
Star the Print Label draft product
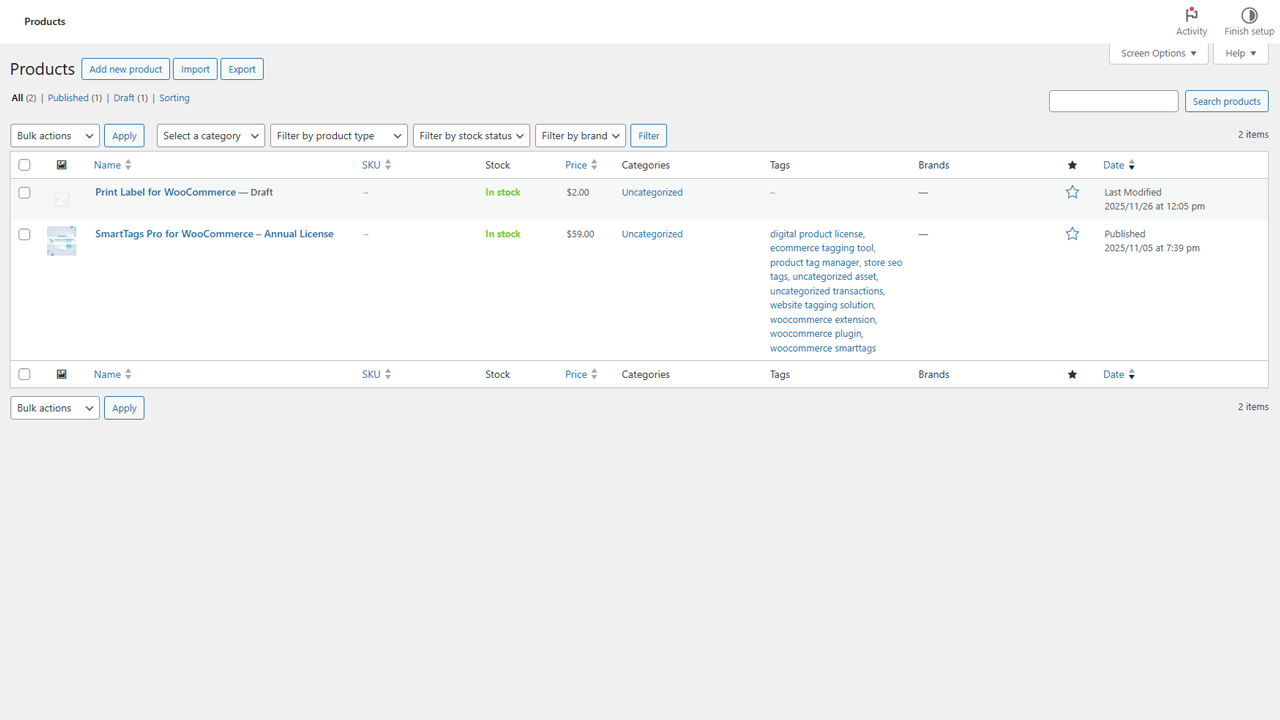coord(1072,191)
